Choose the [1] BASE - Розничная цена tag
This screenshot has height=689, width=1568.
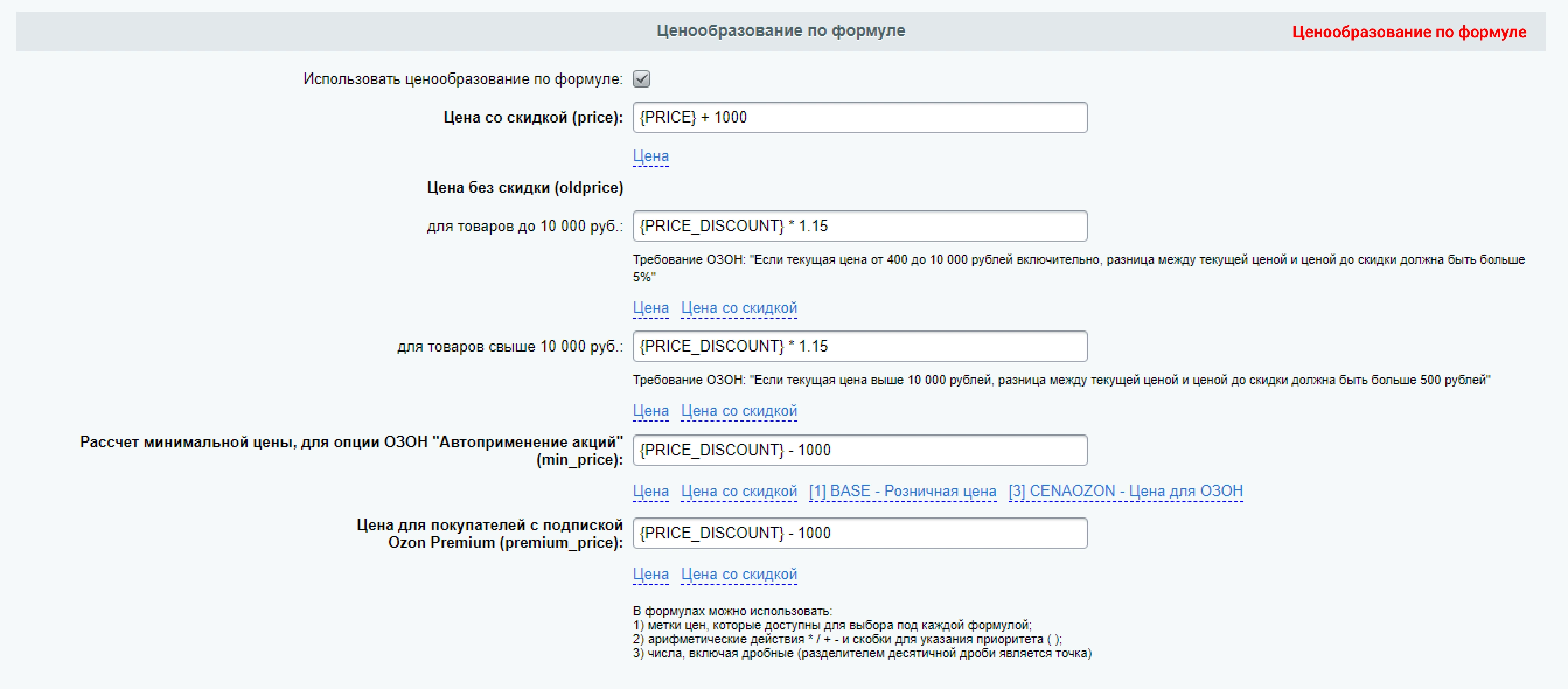click(902, 491)
